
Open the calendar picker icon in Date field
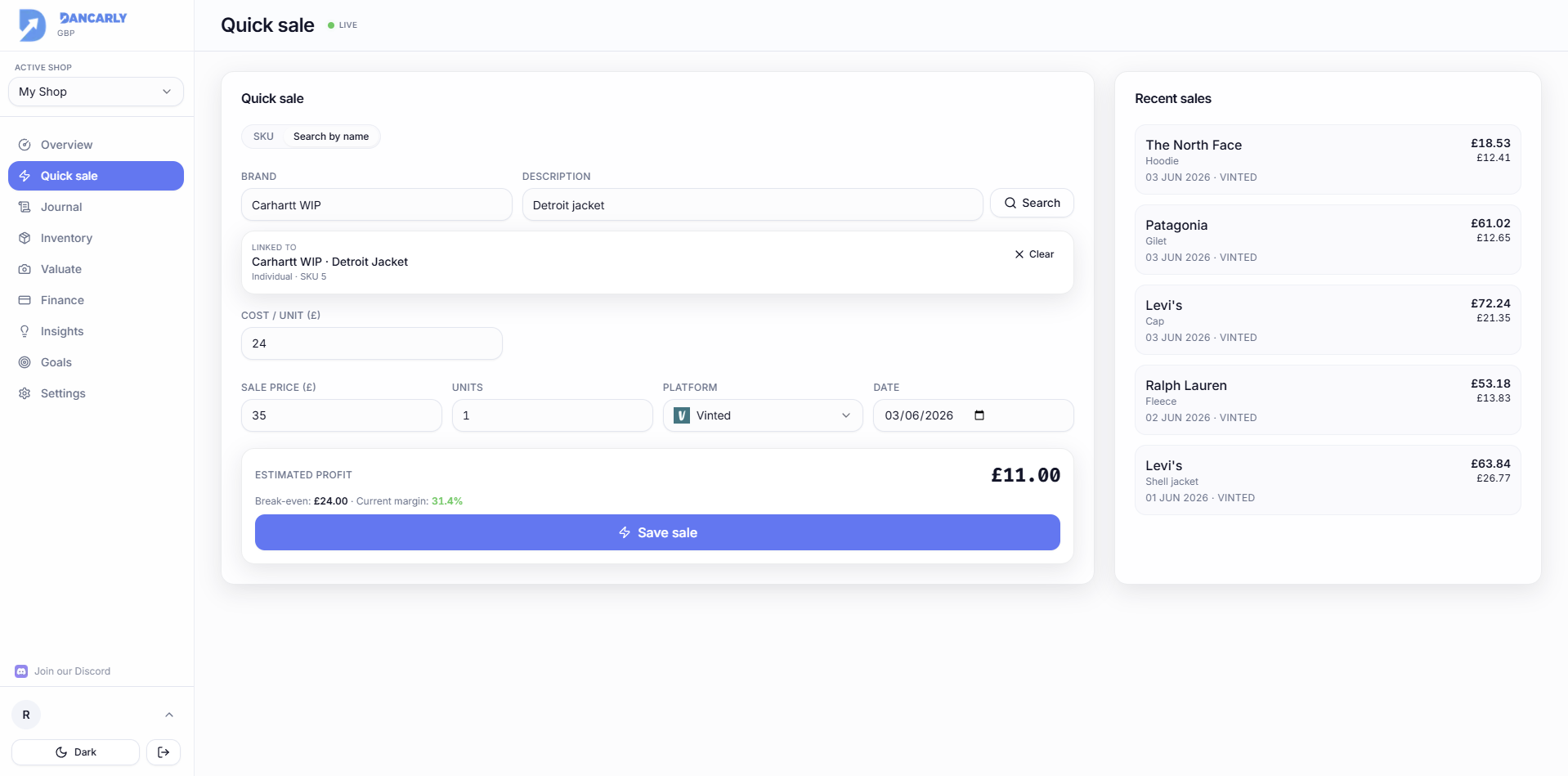coord(979,415)
